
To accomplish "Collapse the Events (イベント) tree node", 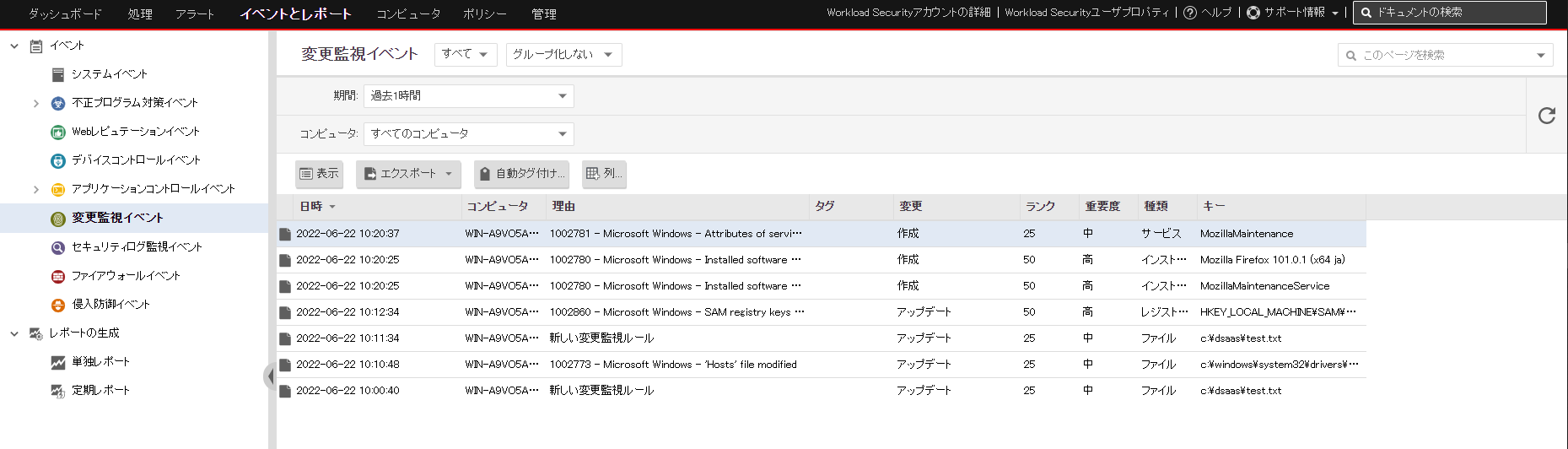I will (14, 46).
